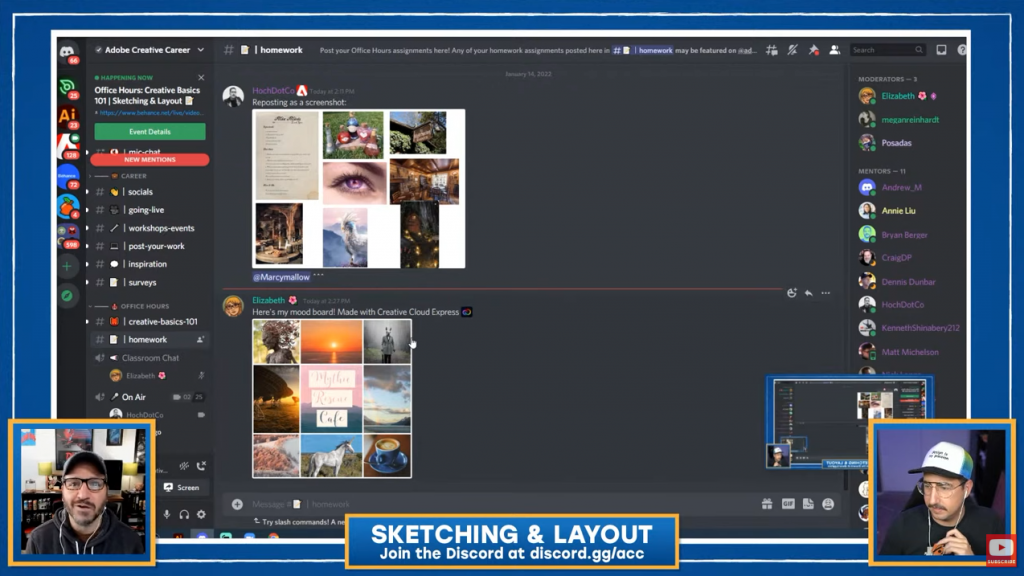Open HochDotCo's reposted mood board image
The image size is (1024, 576).
[359, 189]
